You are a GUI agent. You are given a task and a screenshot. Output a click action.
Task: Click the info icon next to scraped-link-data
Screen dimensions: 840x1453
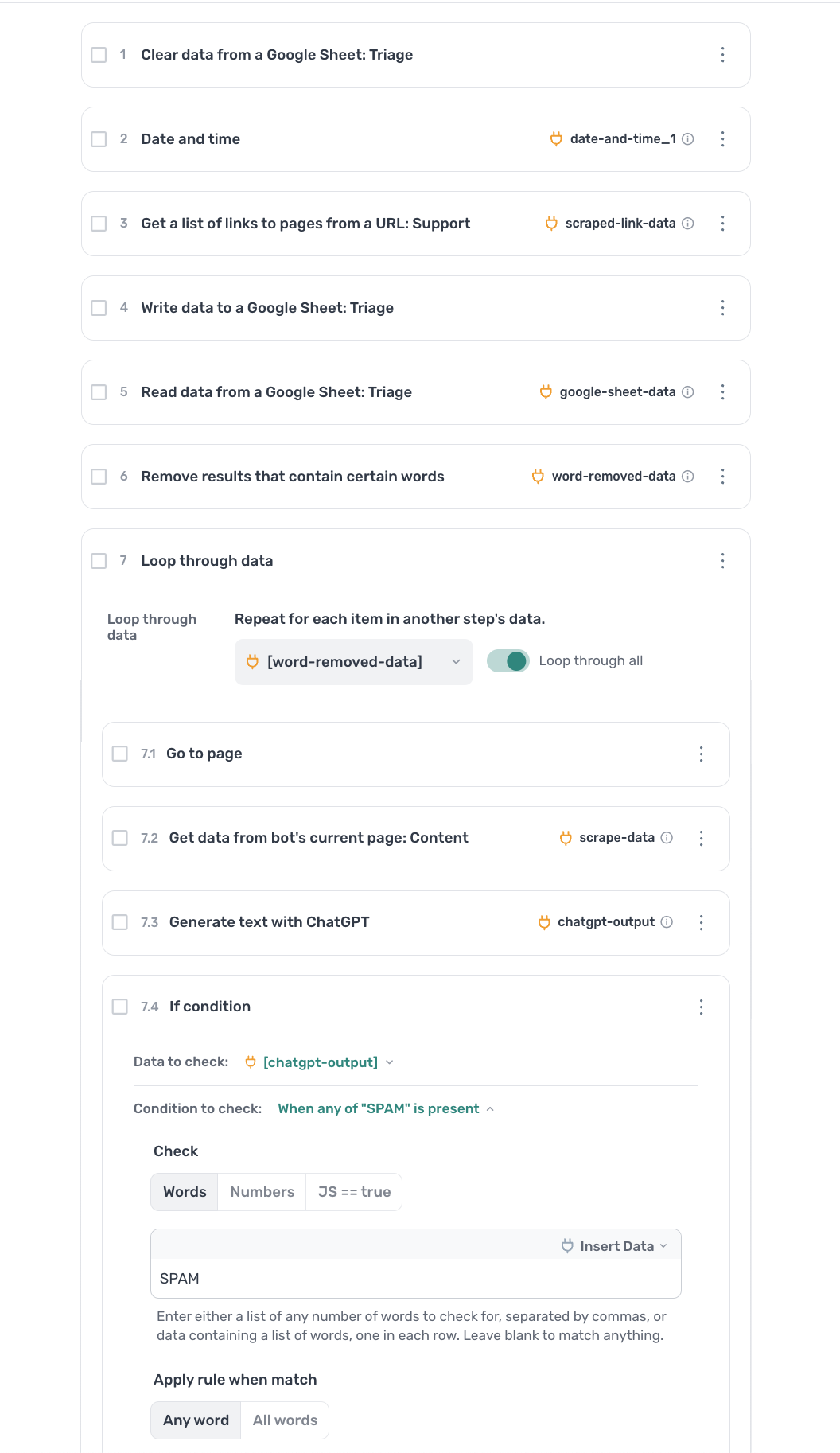(688, 223)
